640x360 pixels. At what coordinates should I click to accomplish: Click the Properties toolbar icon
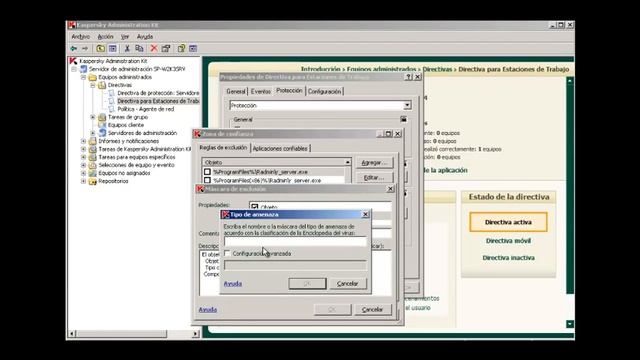click(166, 49)
